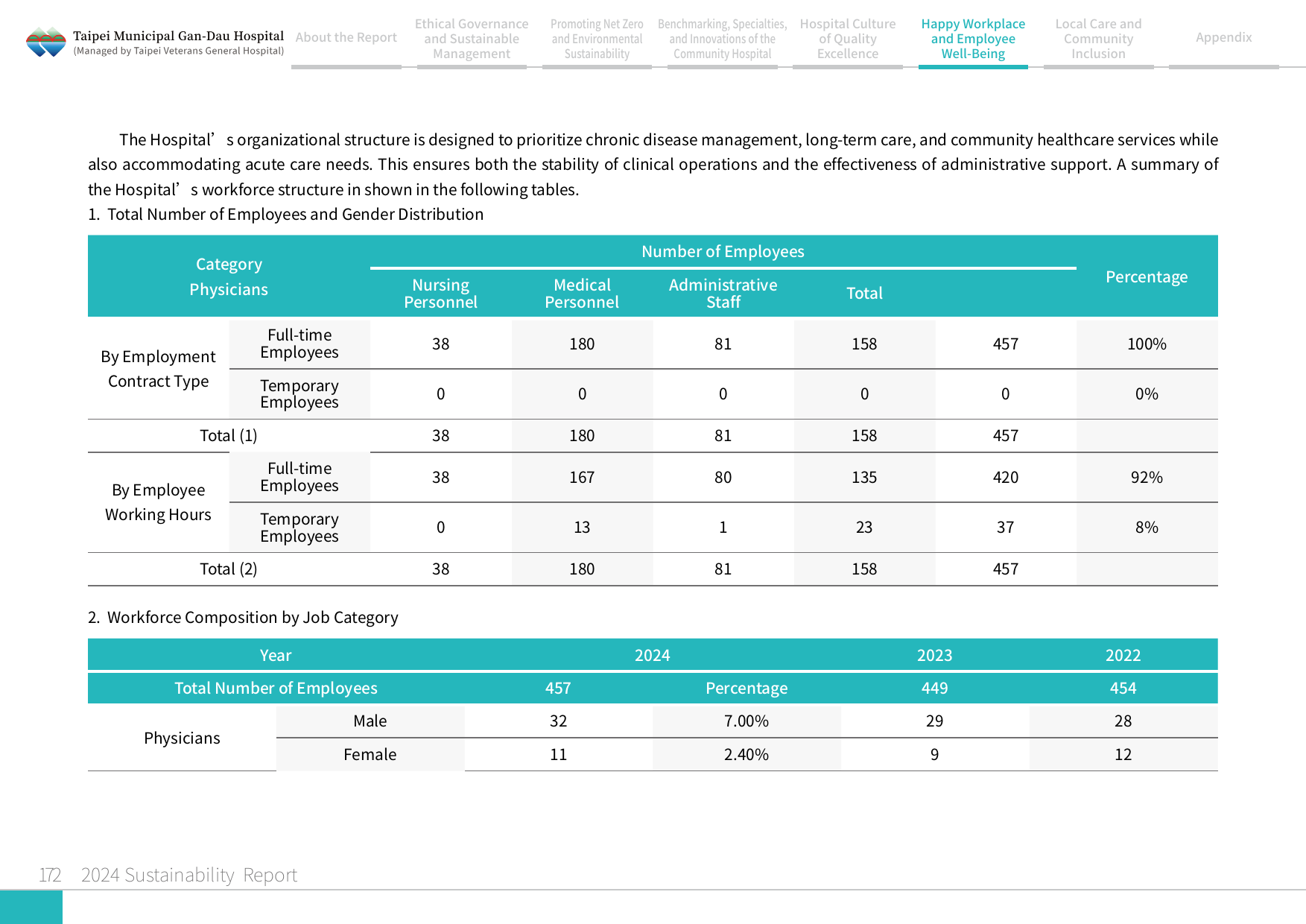Click the '37' total cell
The image size is (1306, 924).
[1006, 527]
